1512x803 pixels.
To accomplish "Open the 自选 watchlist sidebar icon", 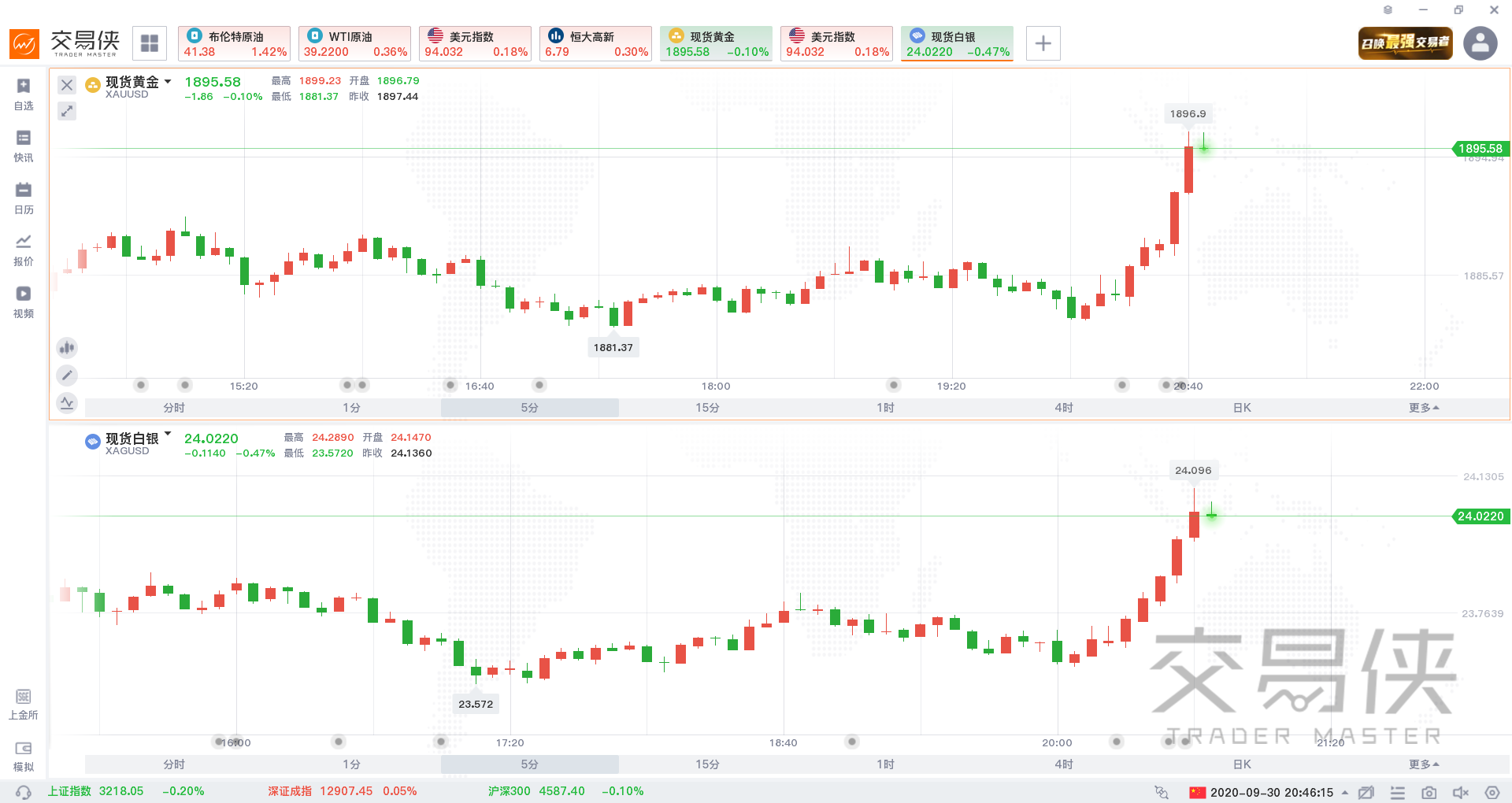I will tap(24, 94).
